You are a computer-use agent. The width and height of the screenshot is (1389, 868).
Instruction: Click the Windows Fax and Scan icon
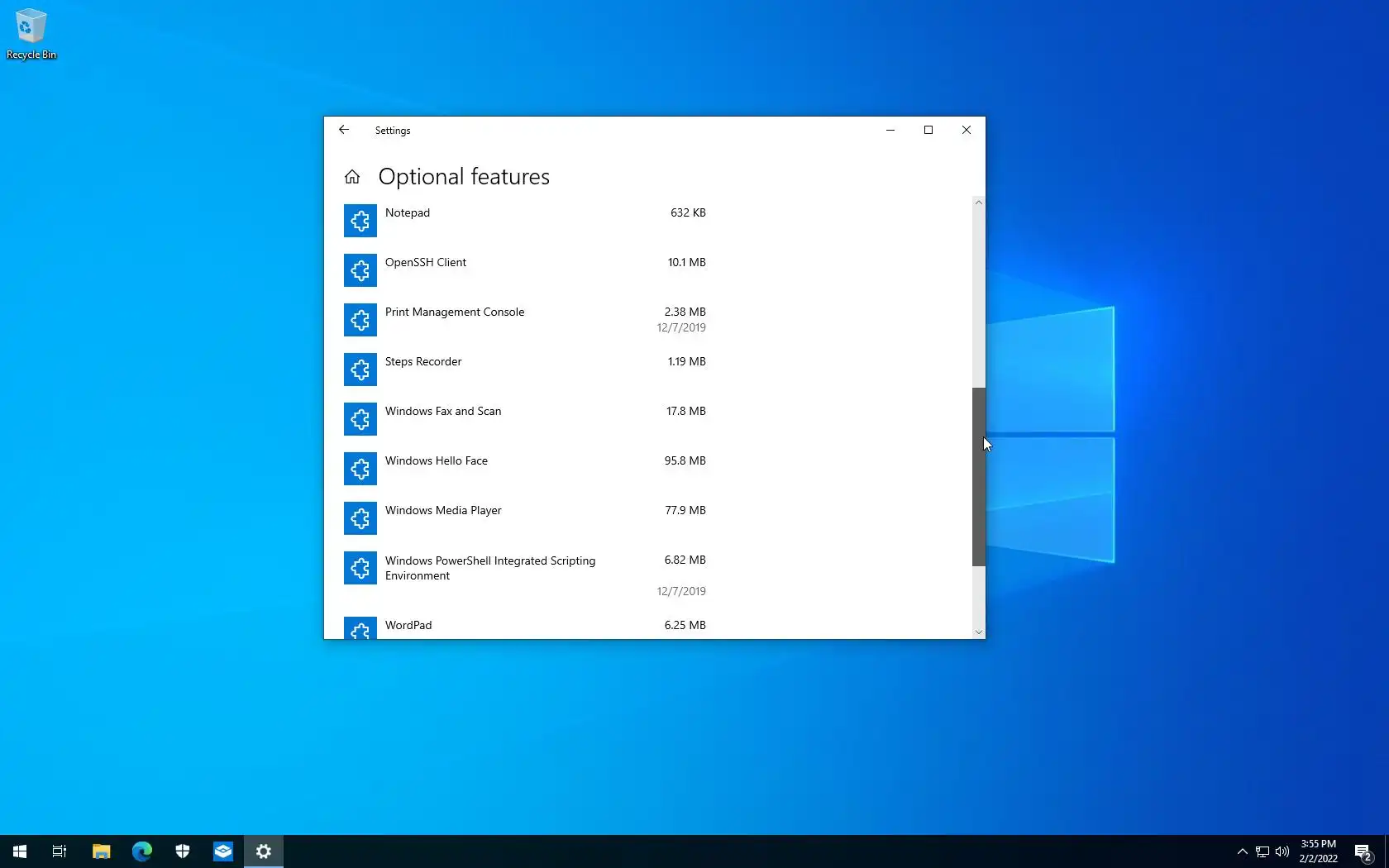[x=360, y=419]
